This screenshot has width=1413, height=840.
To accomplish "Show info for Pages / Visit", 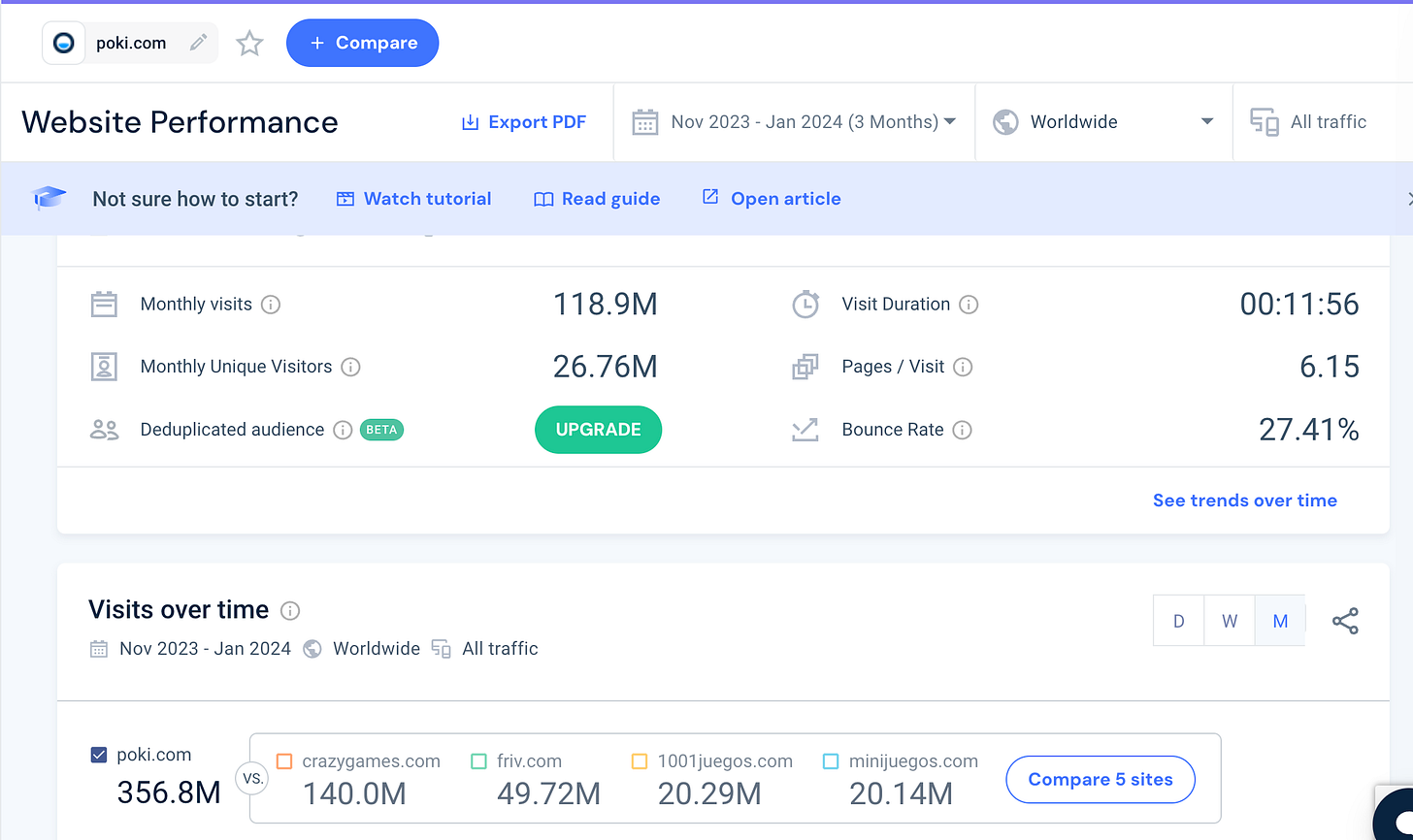I will coord(963,367).
